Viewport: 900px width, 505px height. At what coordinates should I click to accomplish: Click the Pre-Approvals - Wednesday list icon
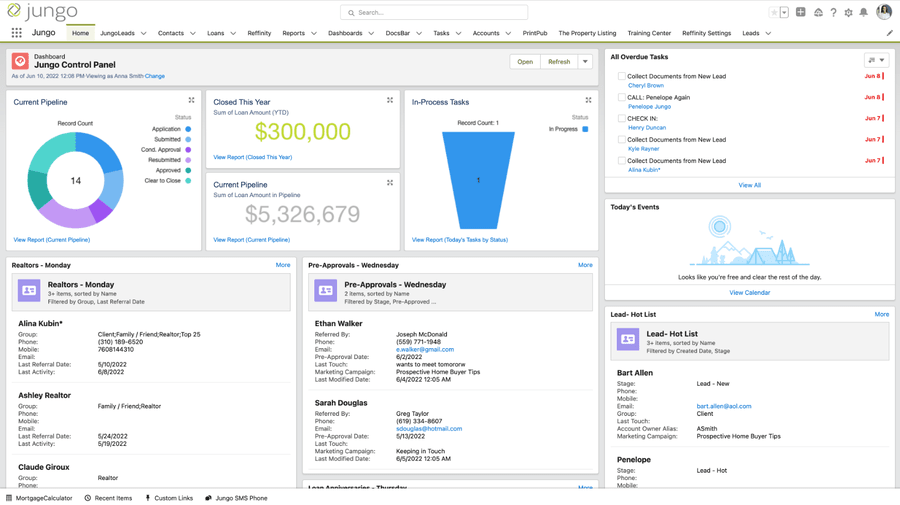[x=325, y=290]
